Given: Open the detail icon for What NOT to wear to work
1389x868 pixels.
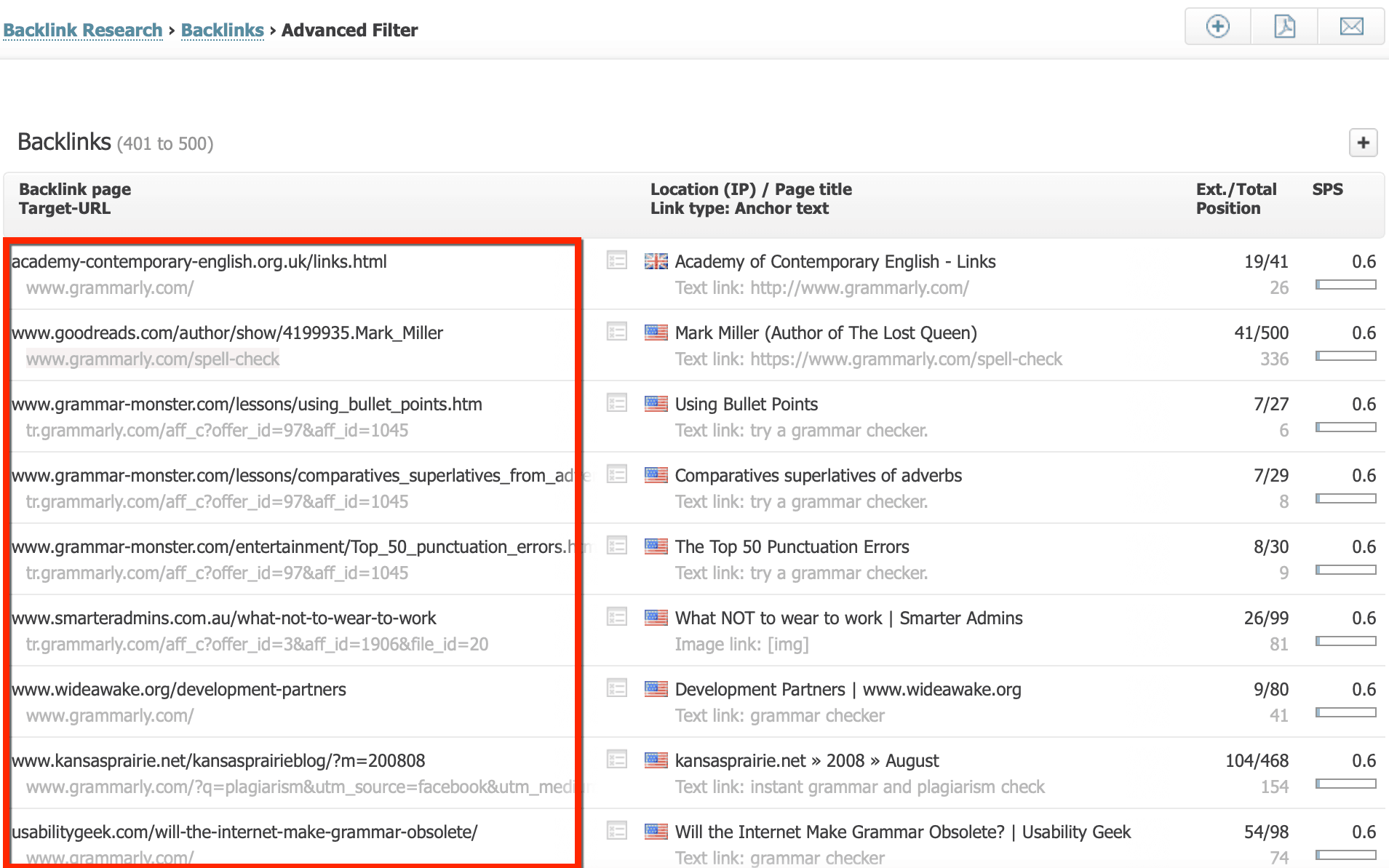Looking at the screenshot, I should (616, 618).
